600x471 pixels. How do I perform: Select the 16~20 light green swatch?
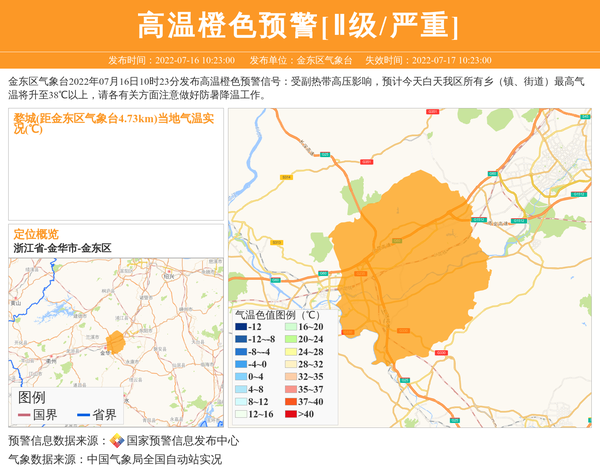(x=288, y=327)
